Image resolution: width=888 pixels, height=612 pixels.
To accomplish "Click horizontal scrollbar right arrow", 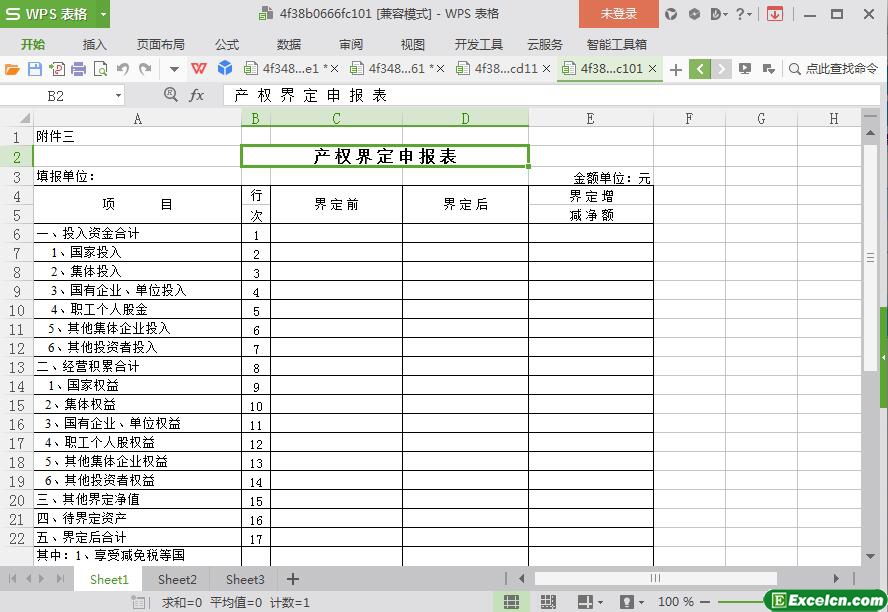I will [x=836, y=579].
